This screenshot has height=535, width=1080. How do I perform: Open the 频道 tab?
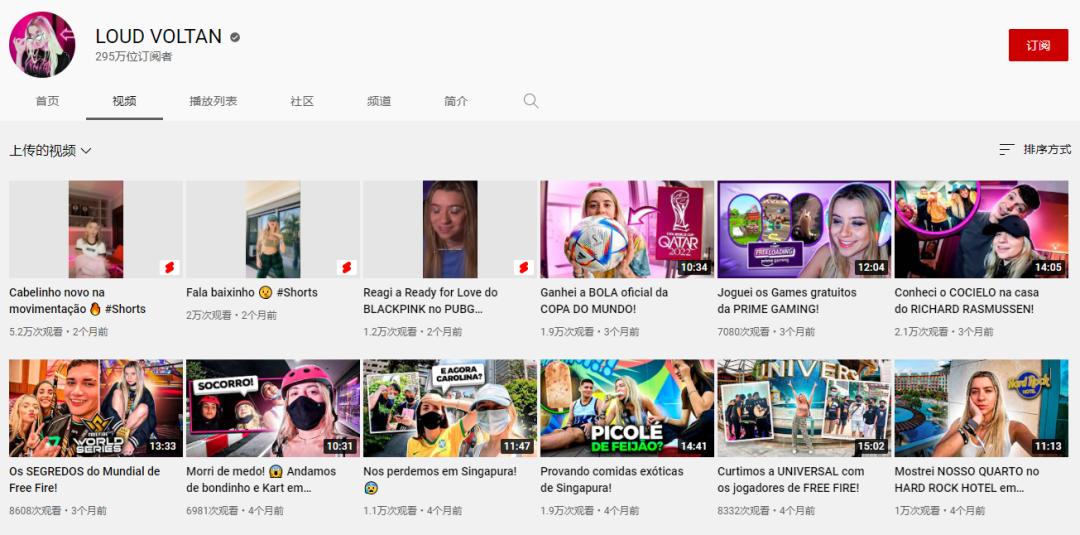pos(379,101)
